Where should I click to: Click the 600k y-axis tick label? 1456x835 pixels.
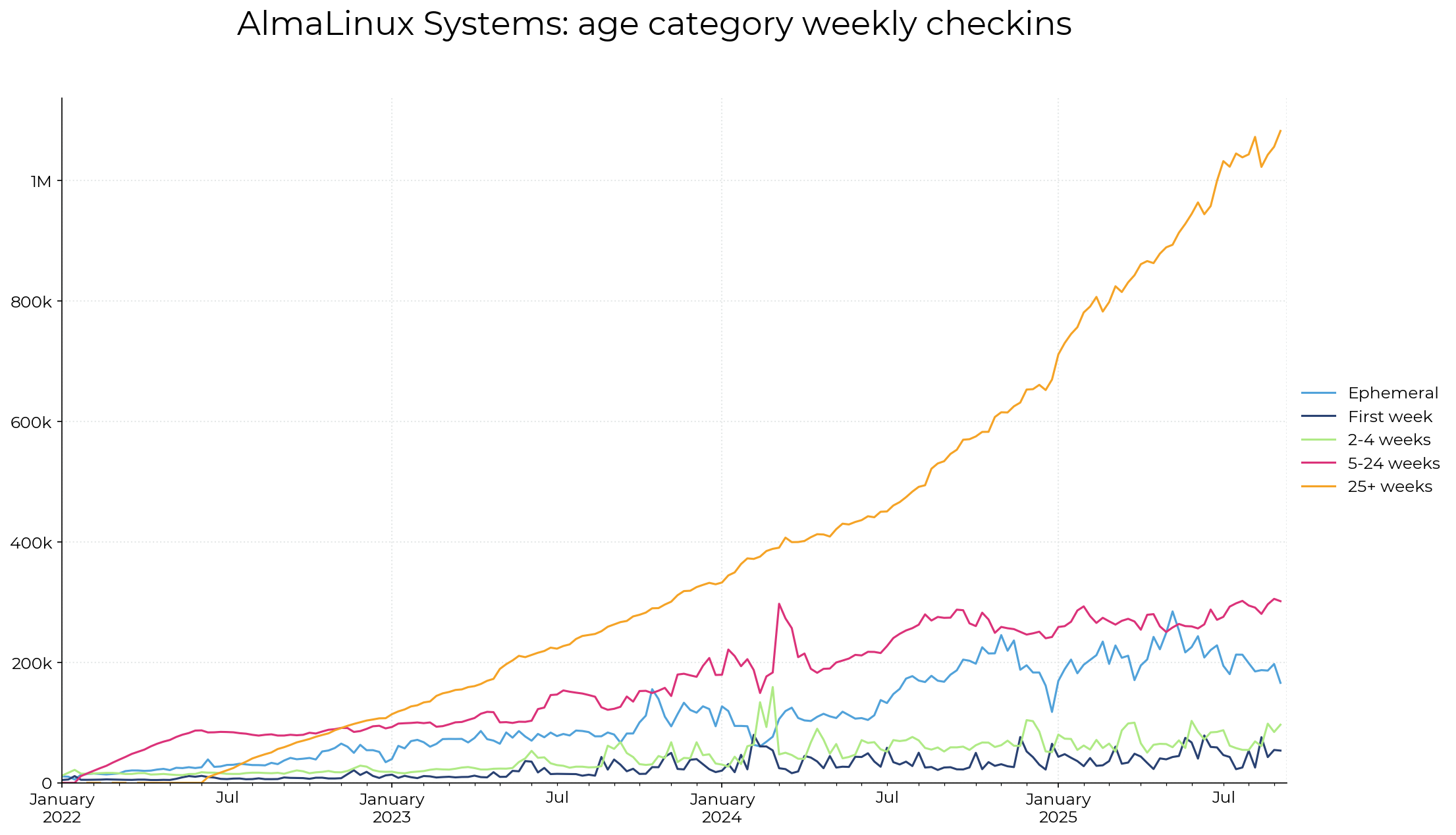click(x=32, y=423)
